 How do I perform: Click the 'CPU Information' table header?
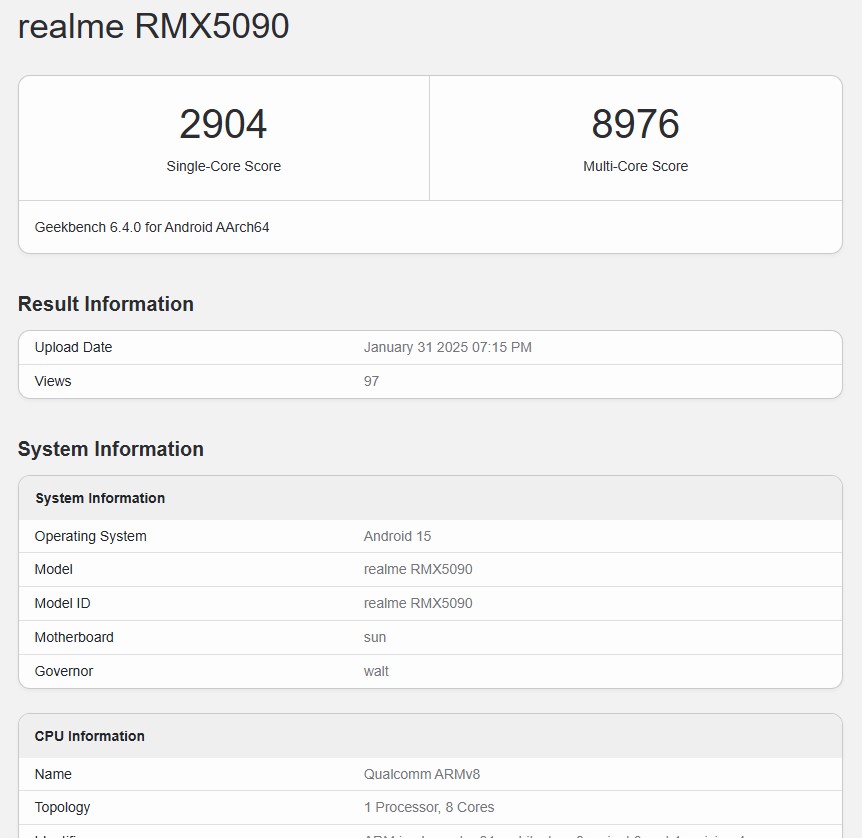[90, 736]
